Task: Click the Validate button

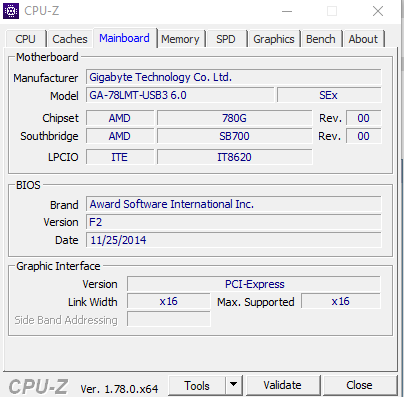Action: tap(283, 385)
